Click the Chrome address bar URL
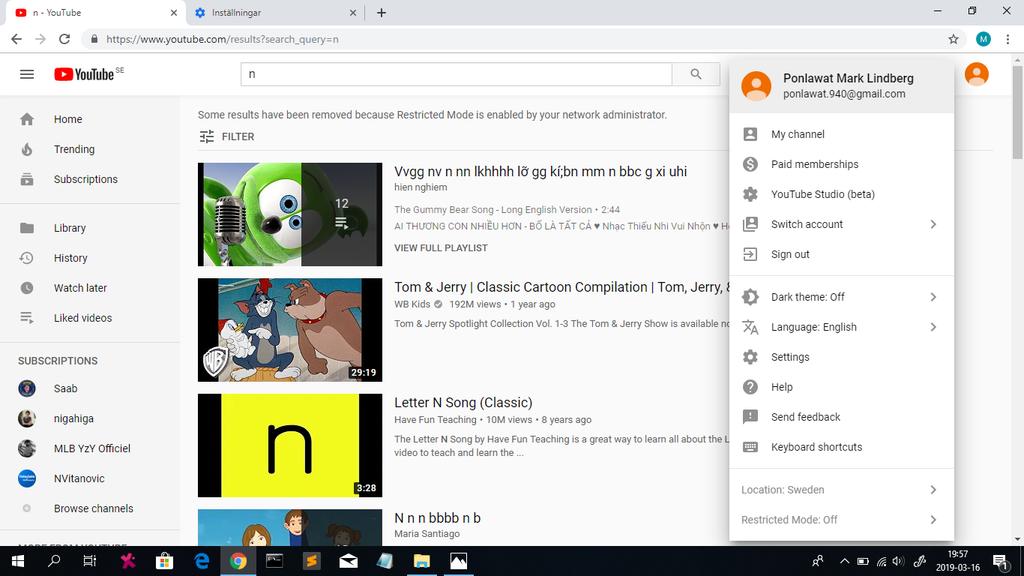Image resolution: width=1024 pixels, height=576 pixels. pos(222,39)
